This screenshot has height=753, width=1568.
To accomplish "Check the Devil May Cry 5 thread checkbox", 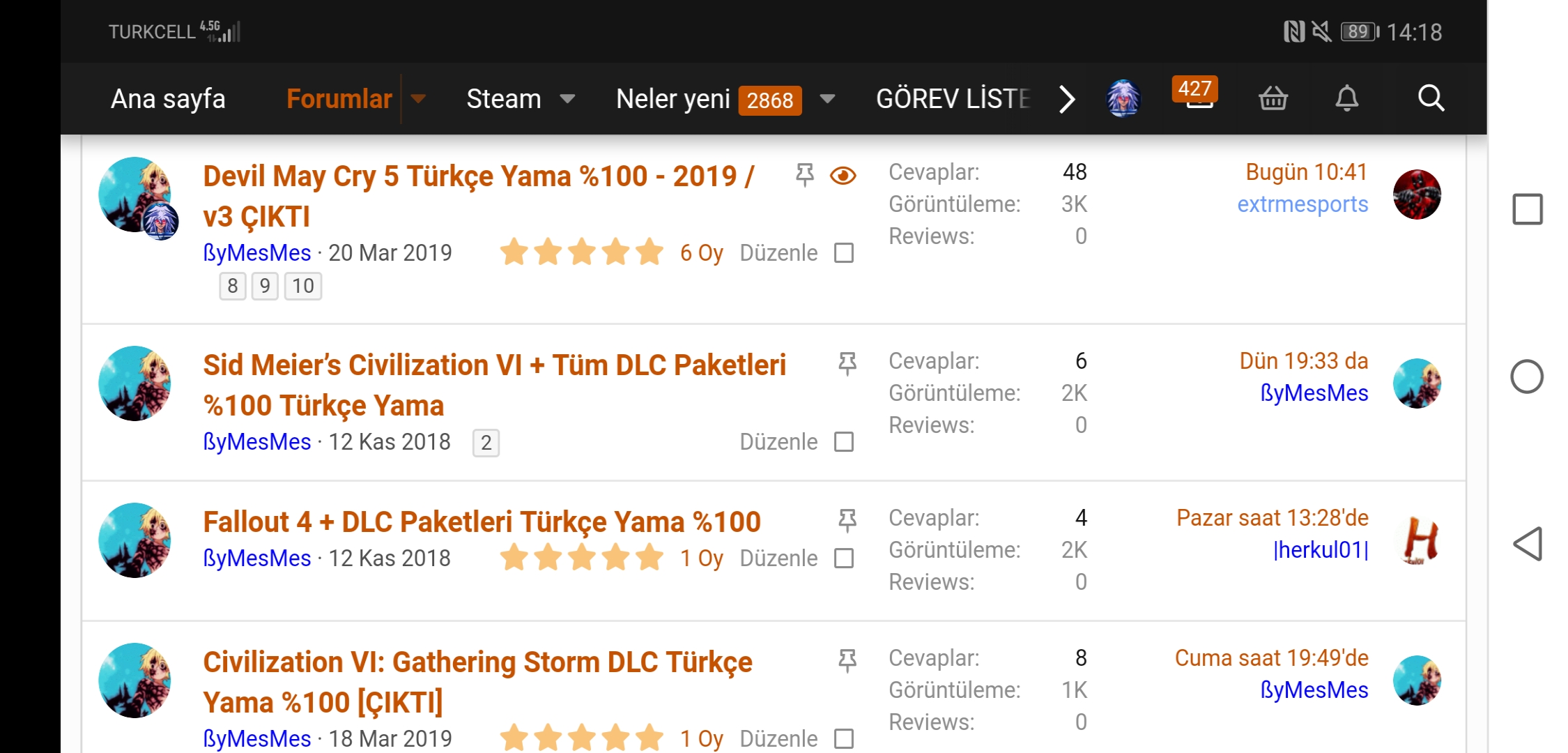I will coord(844,253).
